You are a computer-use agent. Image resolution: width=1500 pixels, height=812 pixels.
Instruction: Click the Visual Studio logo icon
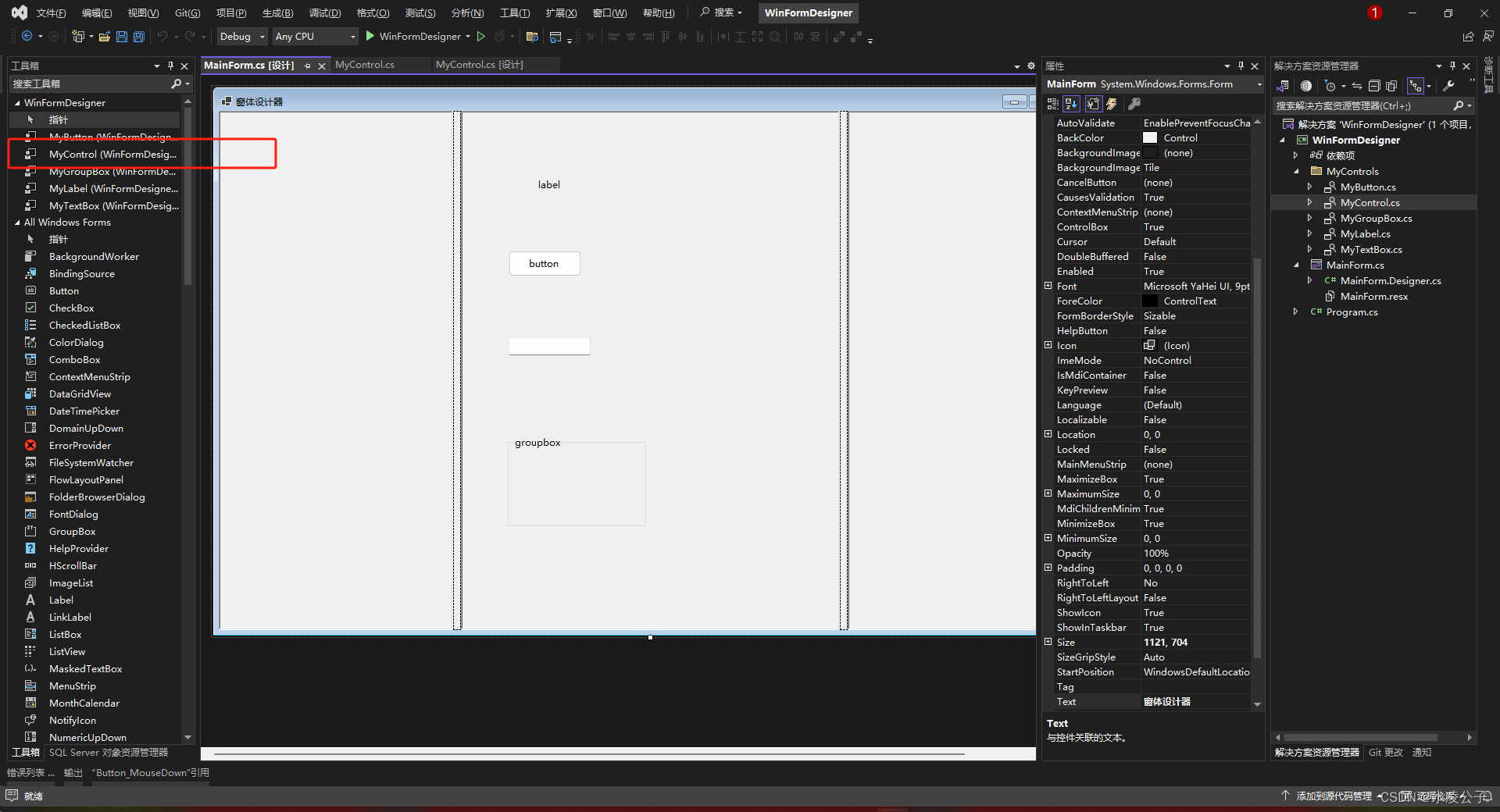pyautogui.click(x=19, y=12)
